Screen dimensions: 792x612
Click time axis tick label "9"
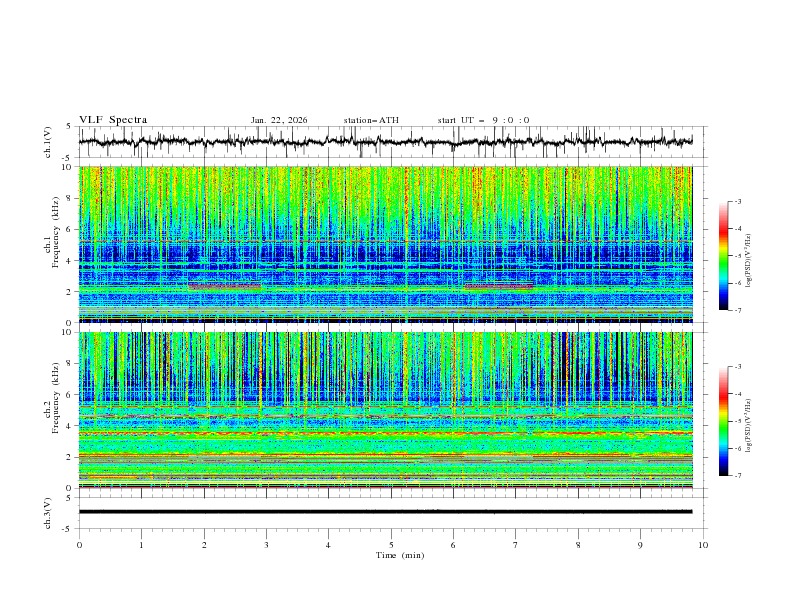pyautogui.click(x=640, y=545)
